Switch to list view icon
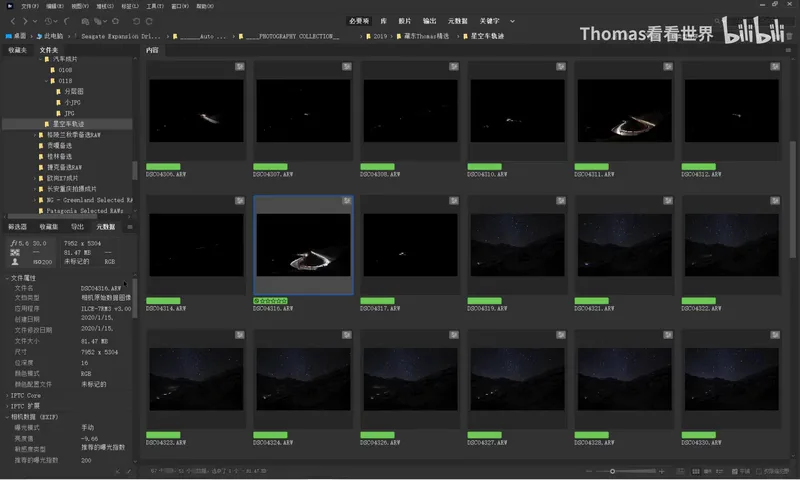 (x=719, y=471)
